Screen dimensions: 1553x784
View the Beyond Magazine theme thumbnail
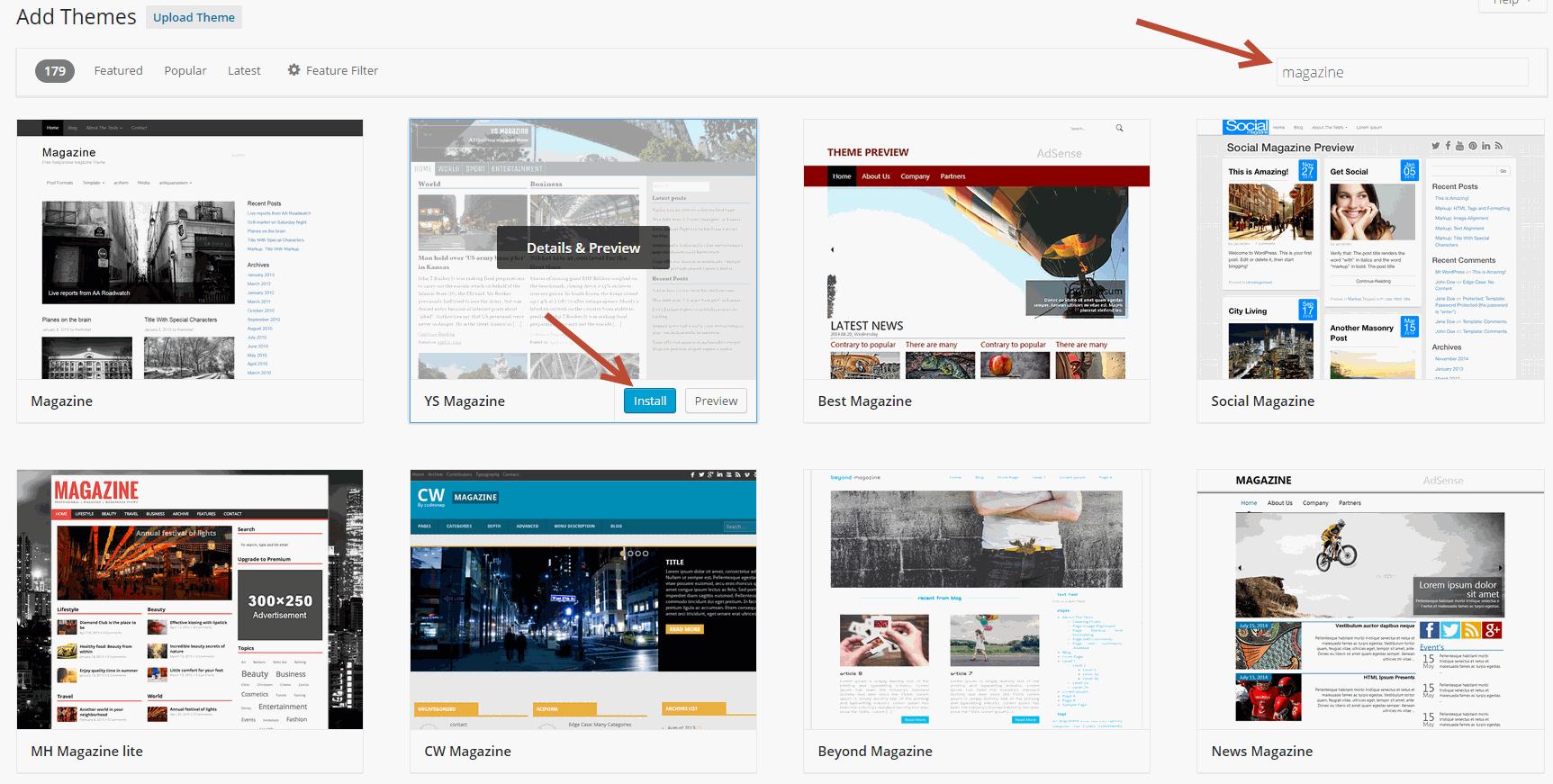tap(976, 599)
